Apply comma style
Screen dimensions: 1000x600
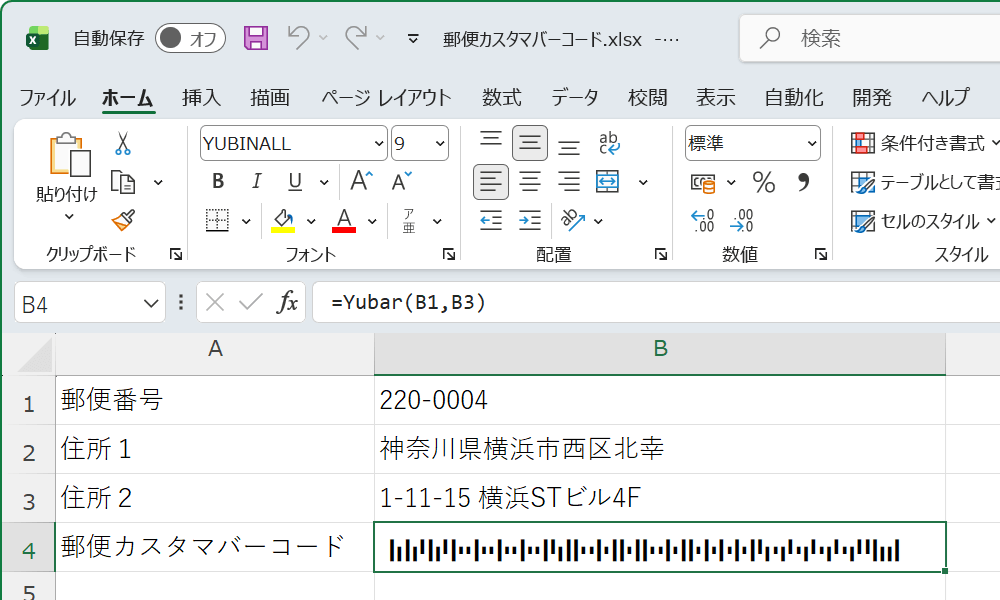click(x=804, y=182)
